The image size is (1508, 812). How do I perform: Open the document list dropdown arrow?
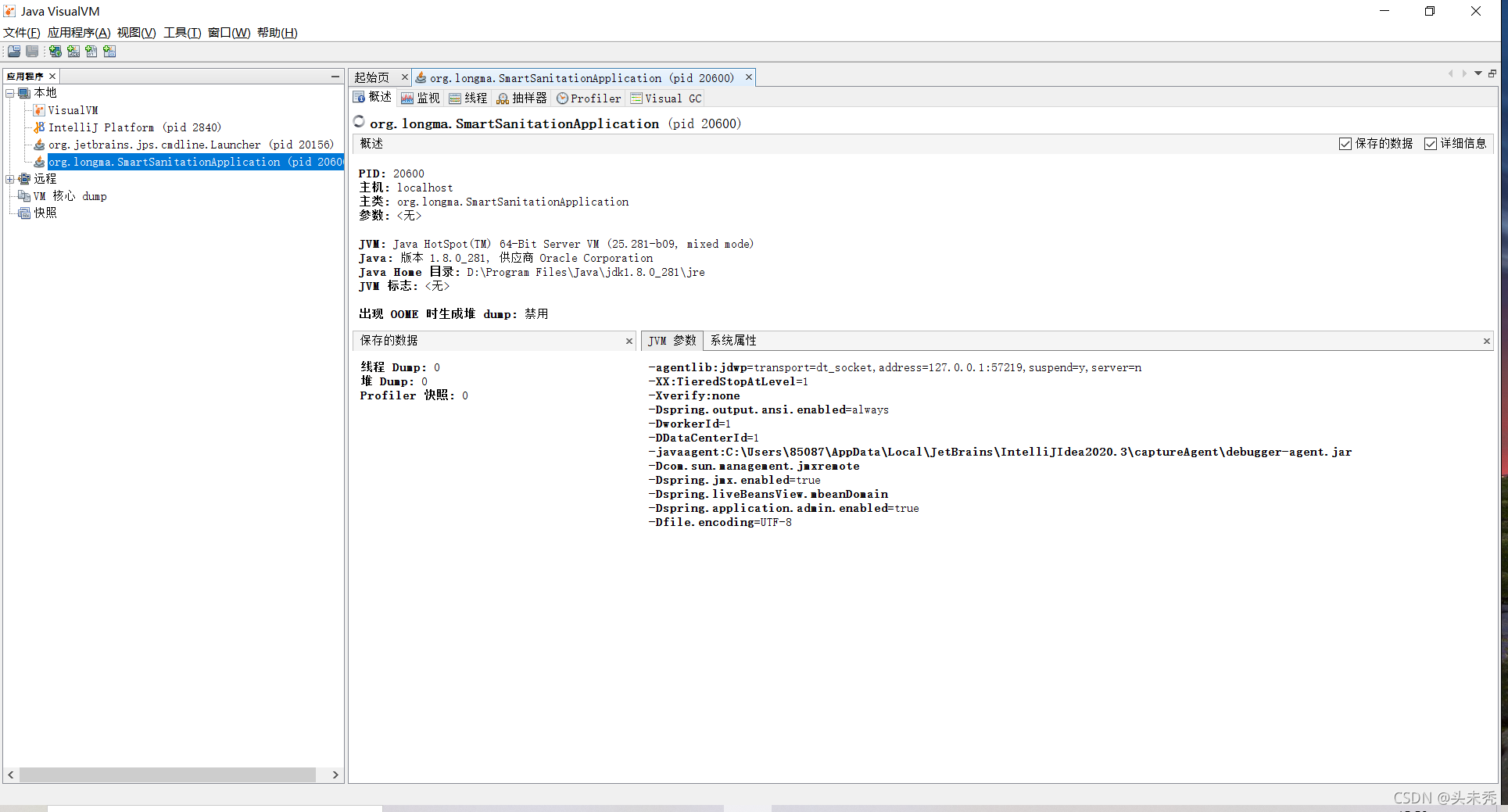[x=1478, y=73]
